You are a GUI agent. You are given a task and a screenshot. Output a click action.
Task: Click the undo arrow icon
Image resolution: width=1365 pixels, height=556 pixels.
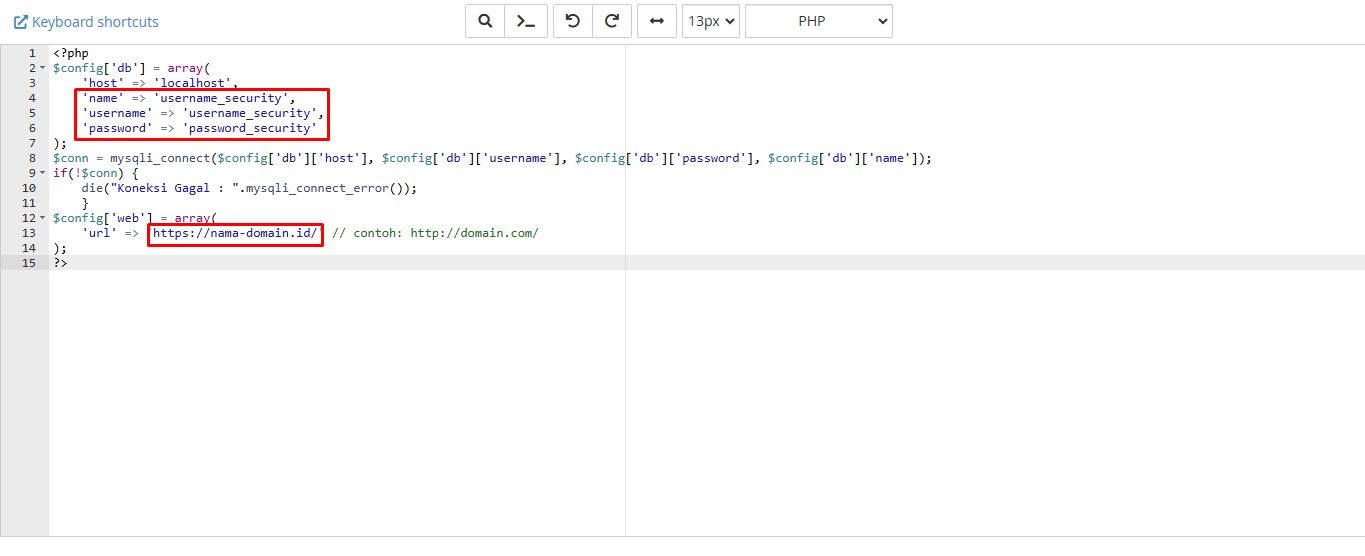tap(573, 21)
